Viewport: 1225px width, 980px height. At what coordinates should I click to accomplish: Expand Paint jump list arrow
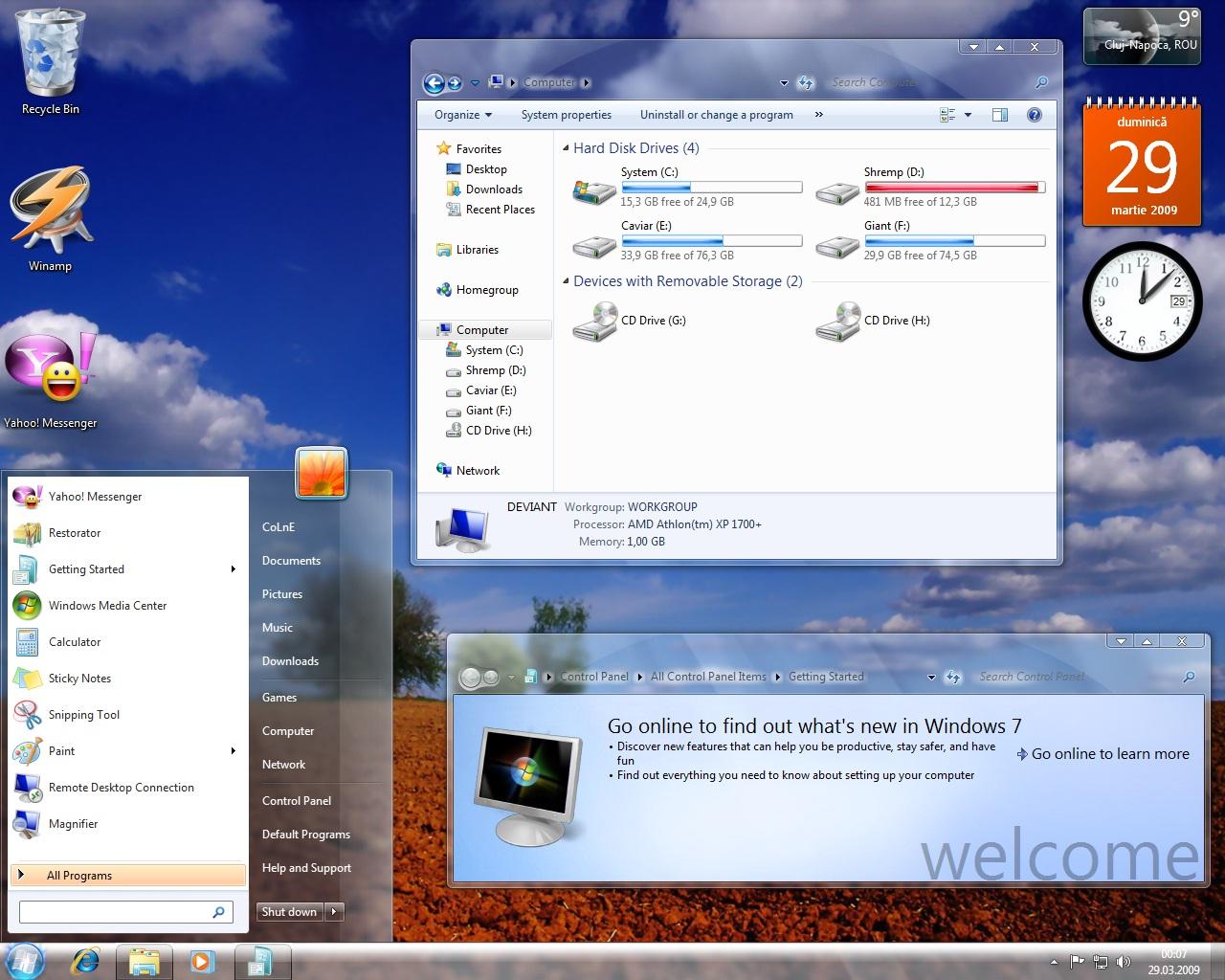[x=233, y=751]
